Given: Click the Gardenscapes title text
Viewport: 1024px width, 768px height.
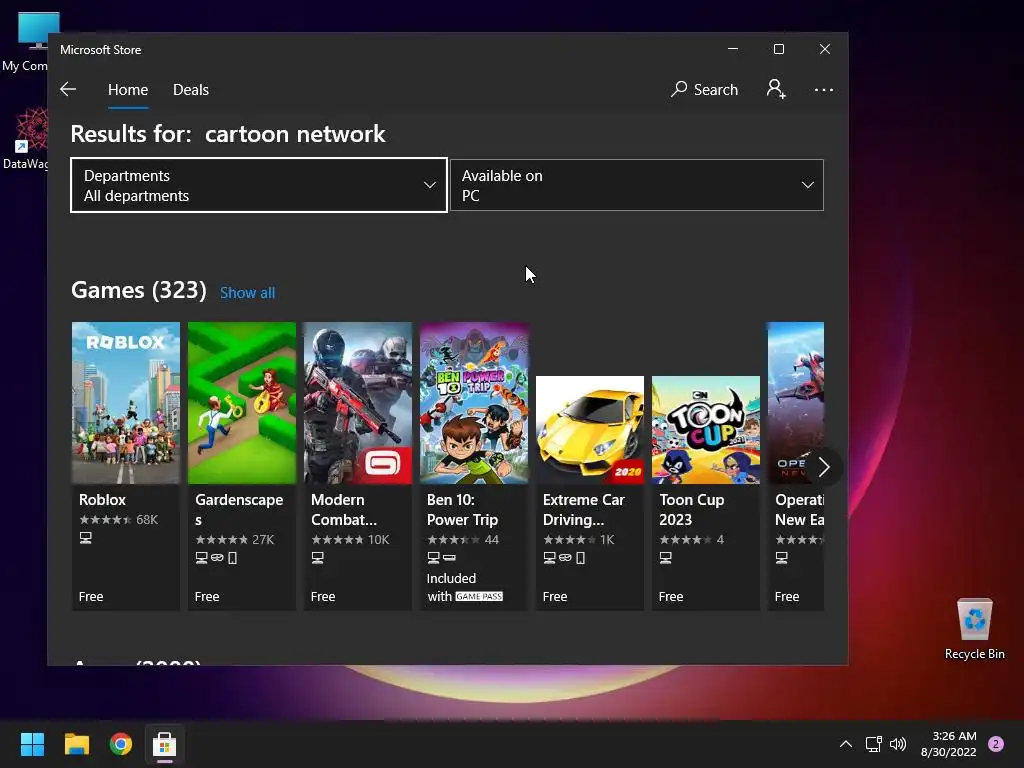Looking at the screenshot, I should coord(239,509).
